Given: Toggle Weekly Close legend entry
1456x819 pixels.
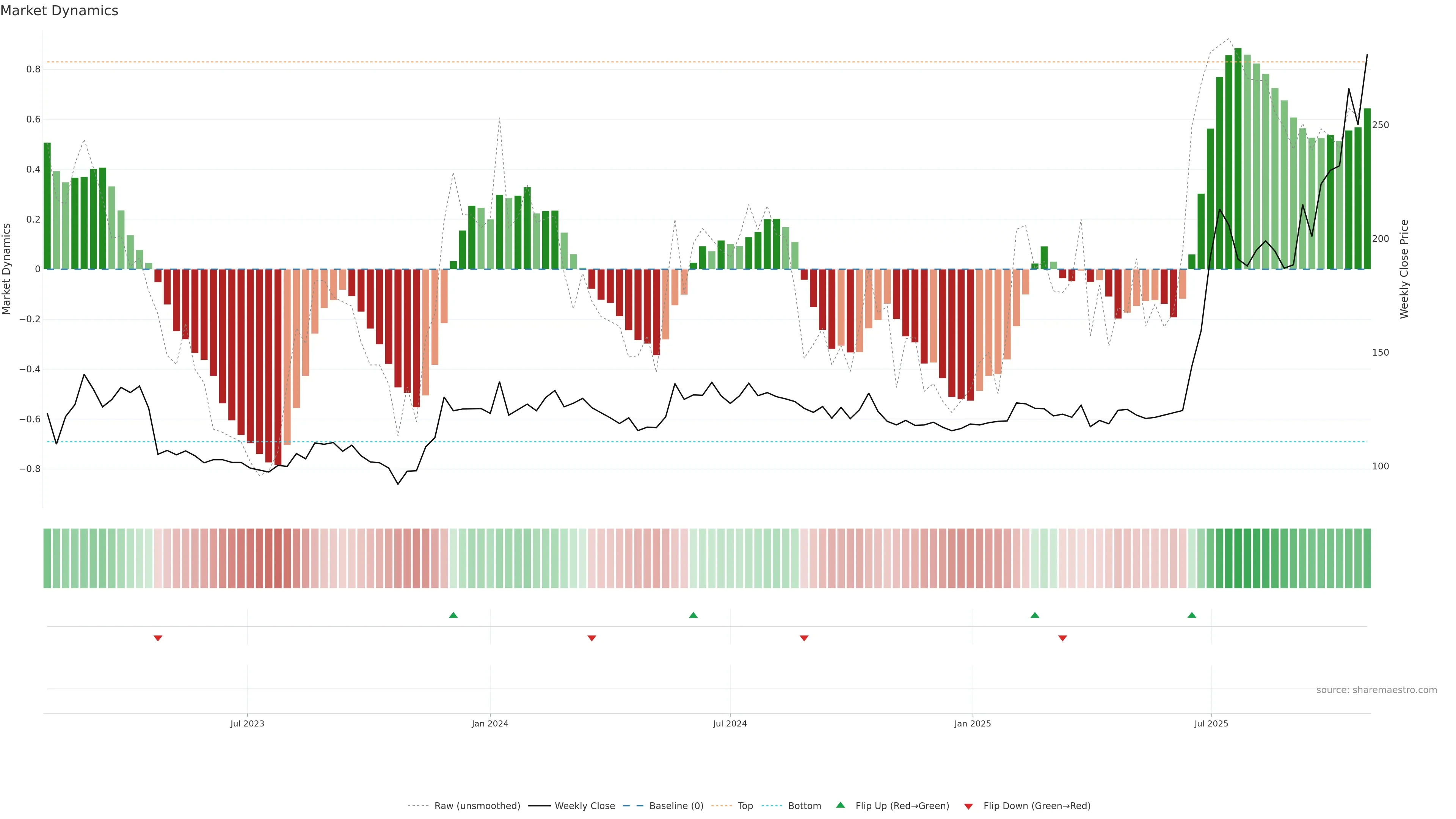Looking at the screenshot, I should coord(584,806).
